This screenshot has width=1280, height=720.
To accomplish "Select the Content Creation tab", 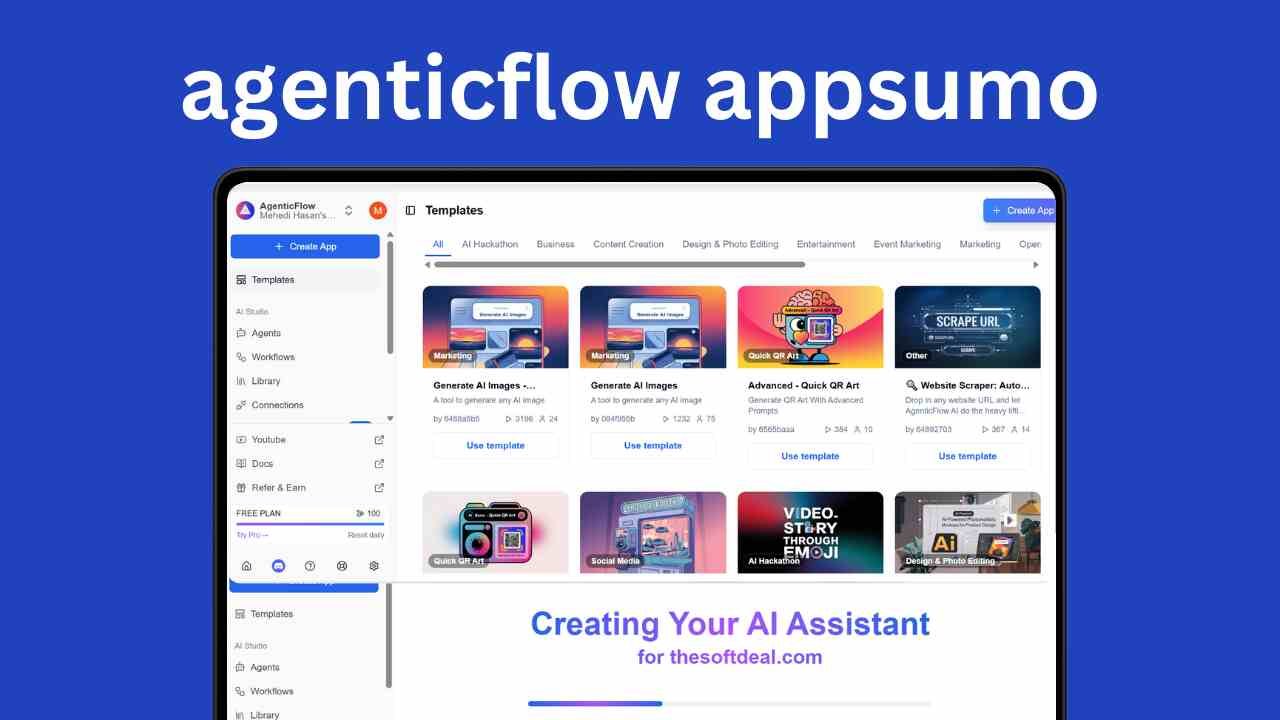I will (628, 244).
